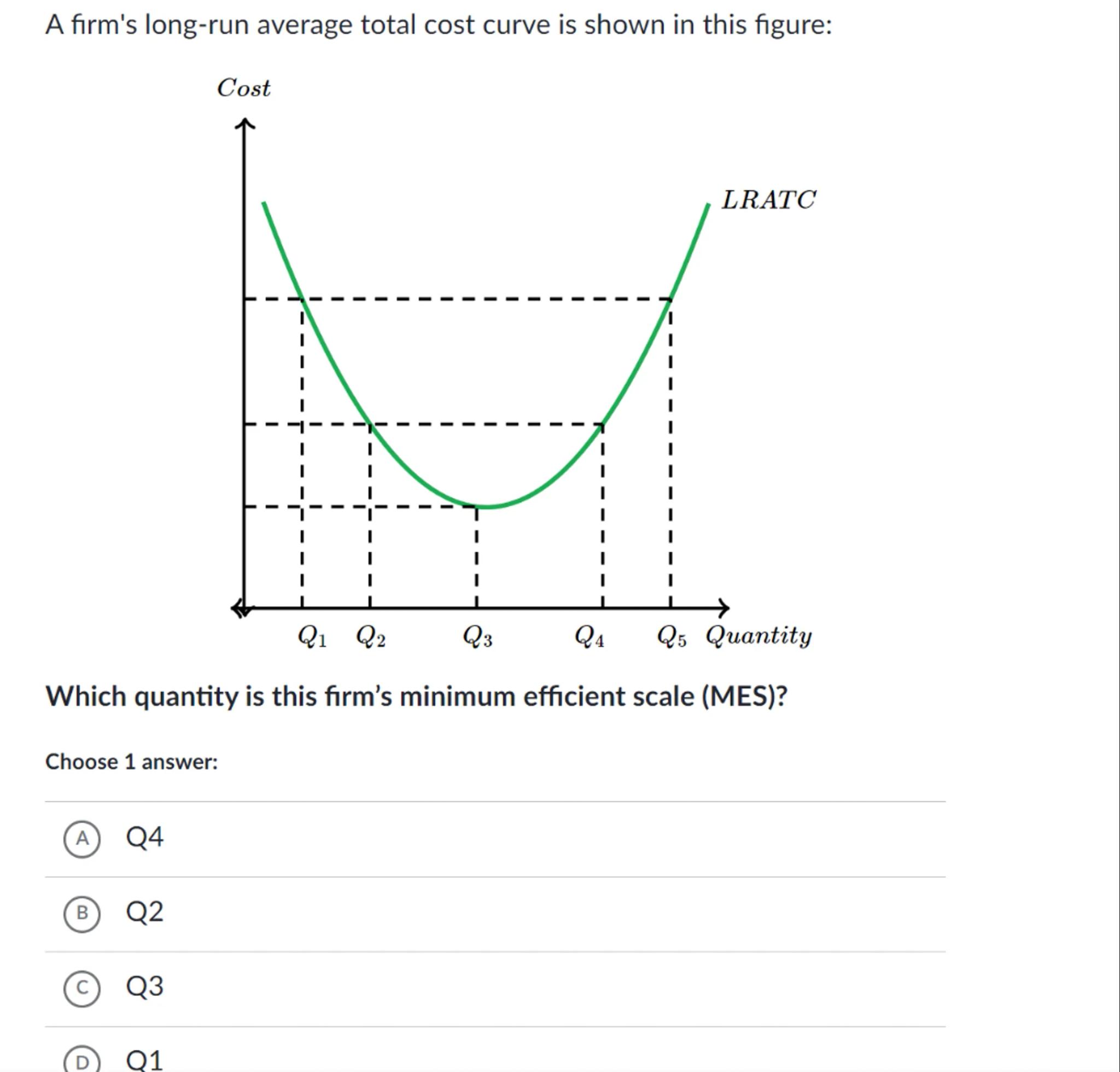Click the minimum efficient scale question text
The height and width of the screenshot is (1072, 1120).
pos(416,697)
